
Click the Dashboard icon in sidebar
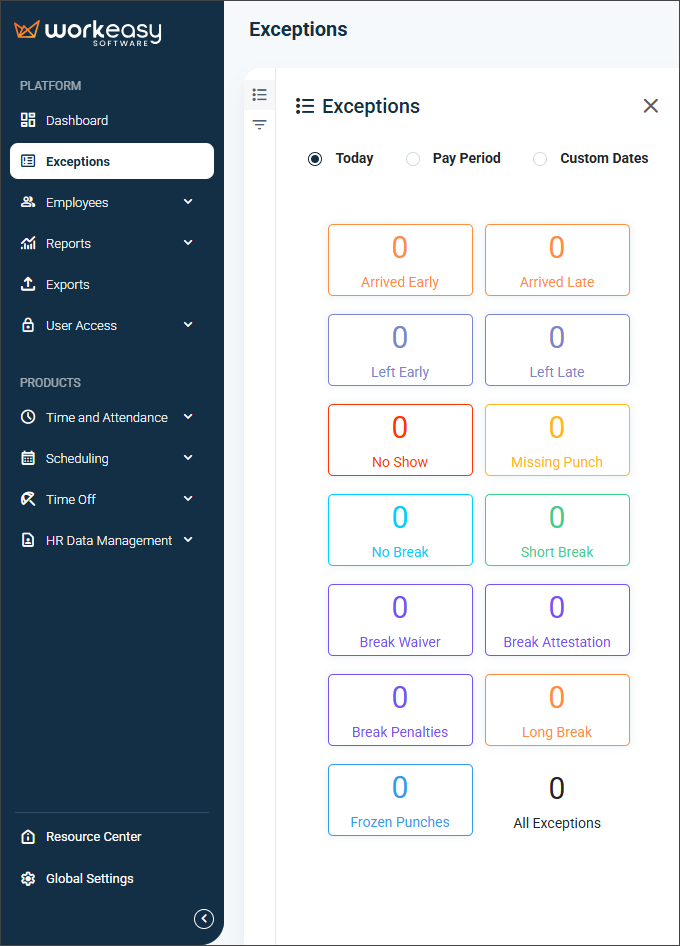28,120
